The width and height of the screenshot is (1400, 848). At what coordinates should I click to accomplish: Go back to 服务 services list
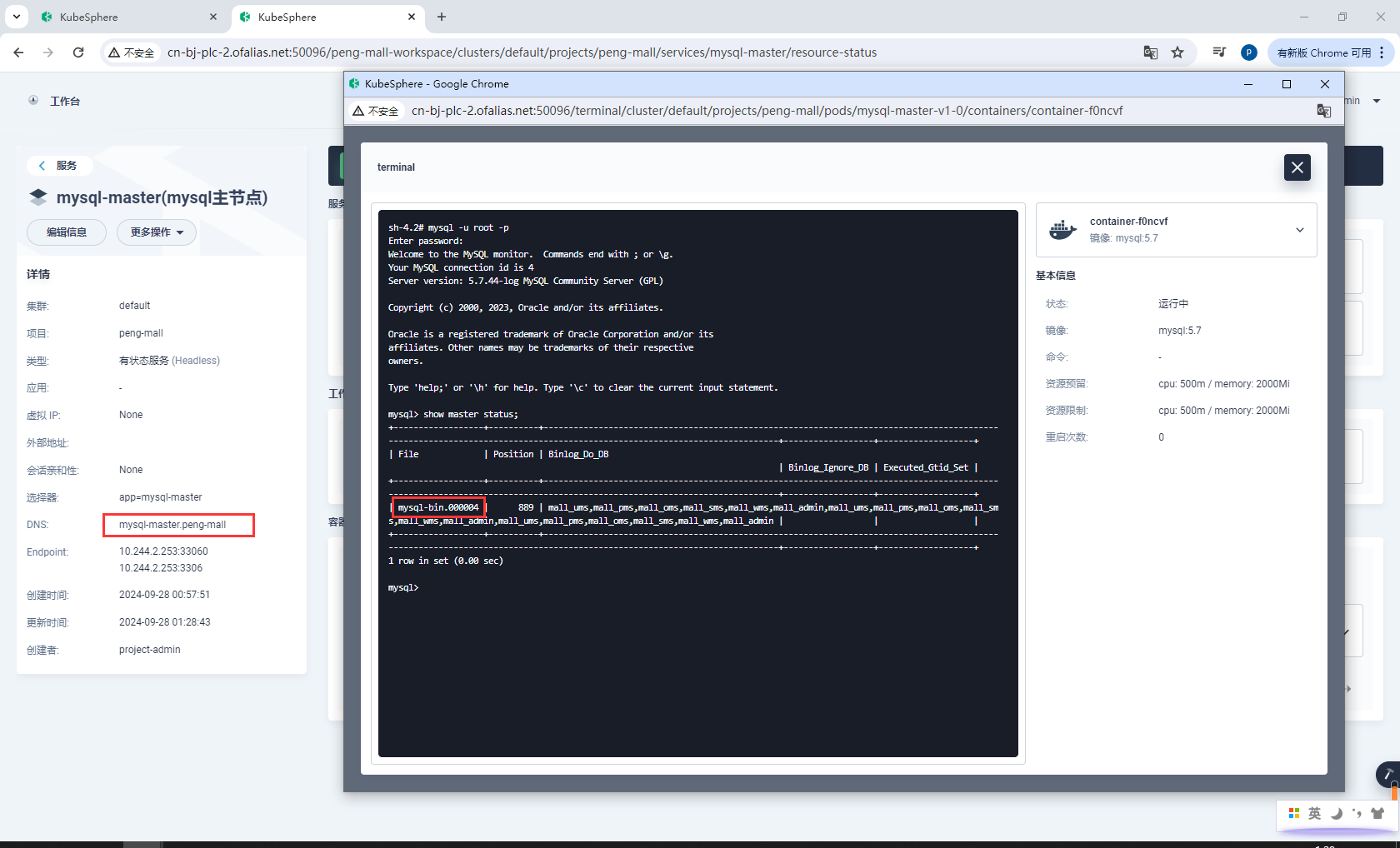tap(58, 166)
